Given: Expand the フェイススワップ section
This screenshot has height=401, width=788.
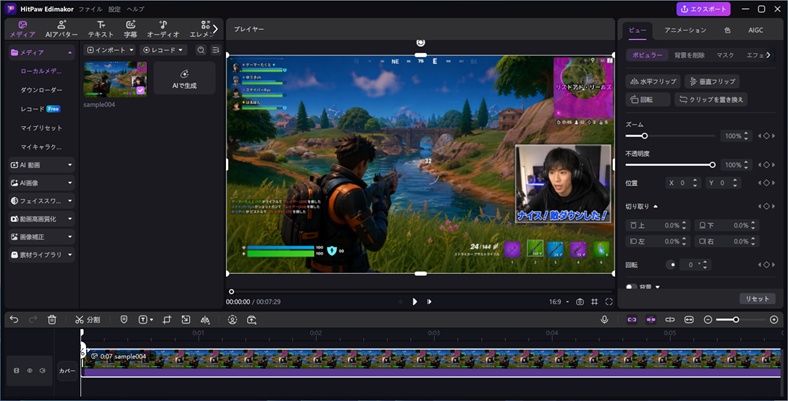Looking at the screenshot, I should [x=41, y=201].
